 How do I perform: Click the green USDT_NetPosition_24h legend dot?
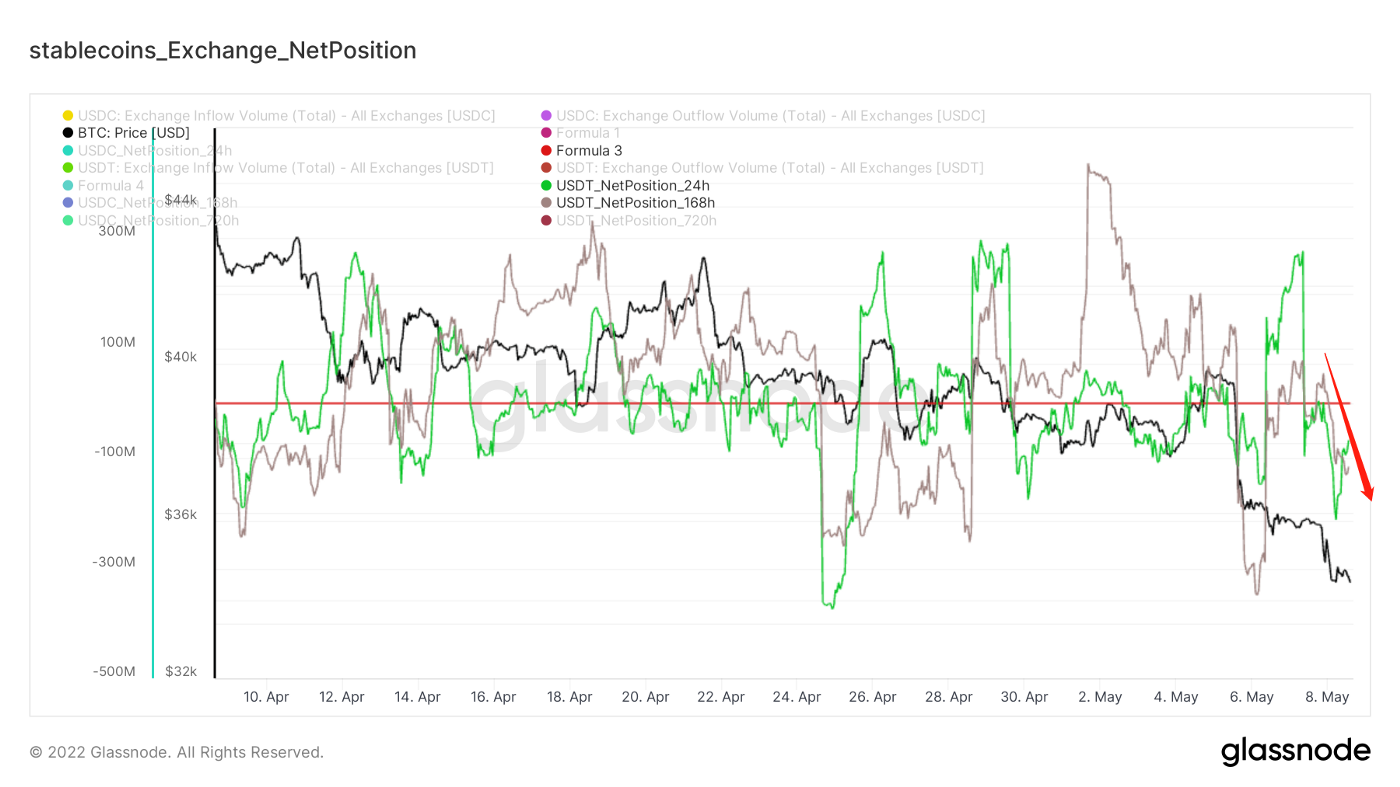click(x=546, y=185)
